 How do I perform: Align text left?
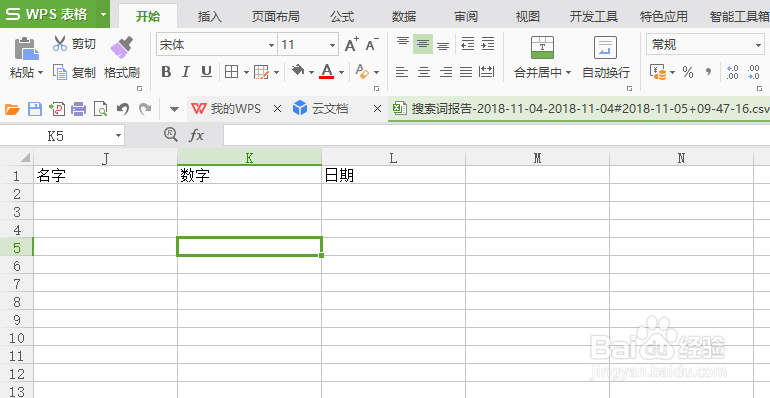coord(402,73)
